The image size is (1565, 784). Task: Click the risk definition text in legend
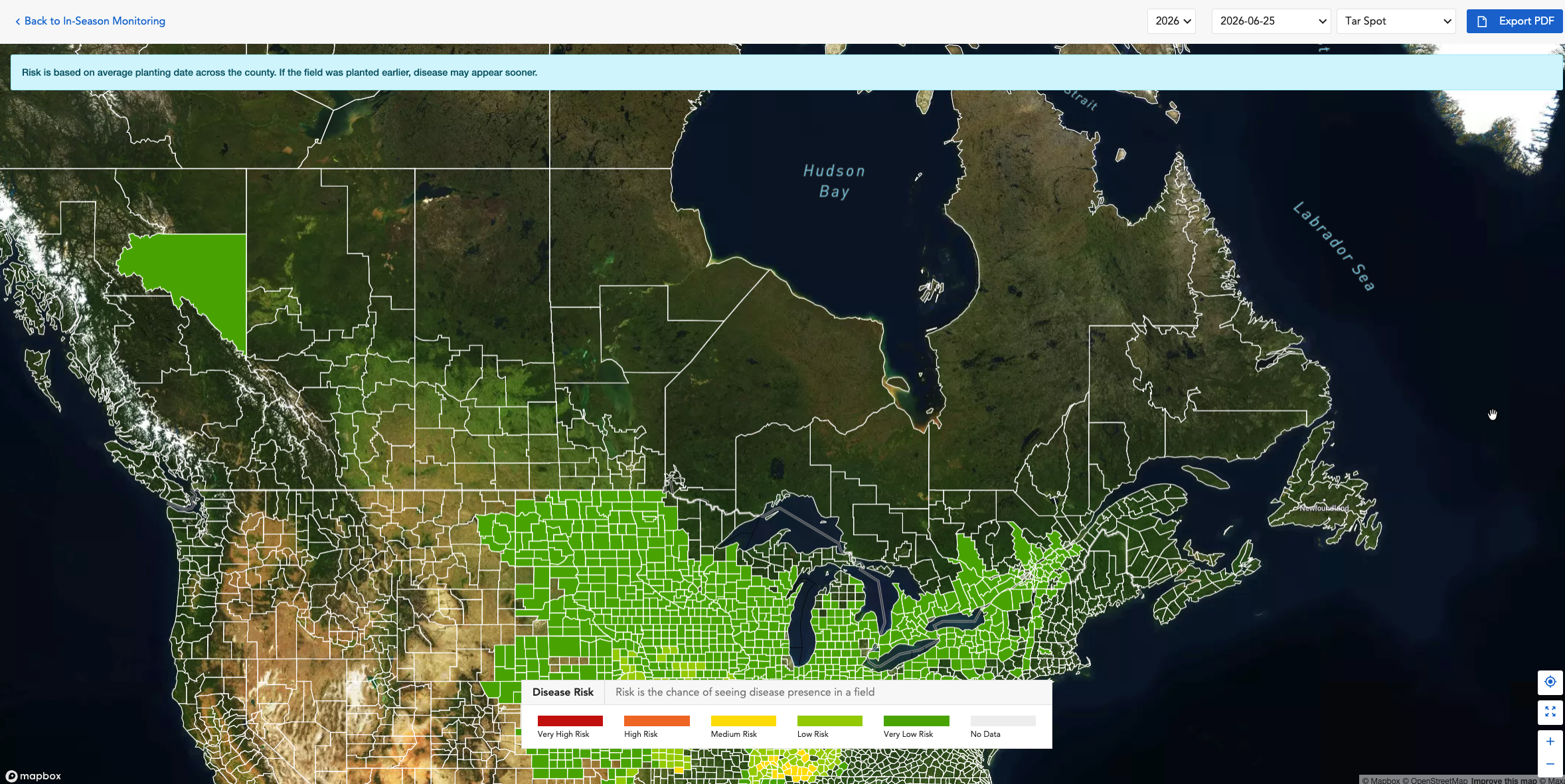point(745,692)
